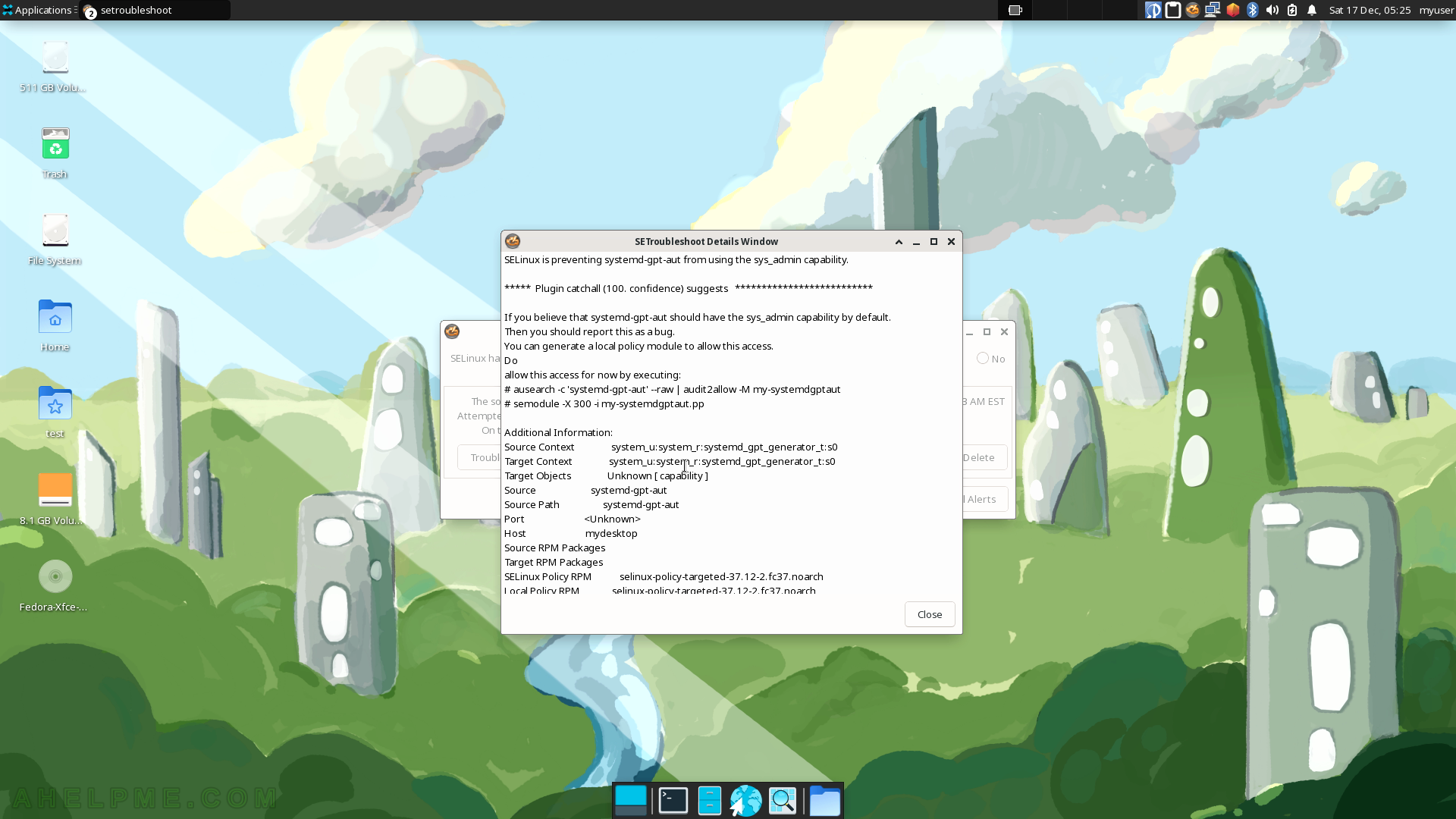This screenshot has height=819, width=1456.
Task: Launch File Manager from the bottom dock
Action: 709,801
